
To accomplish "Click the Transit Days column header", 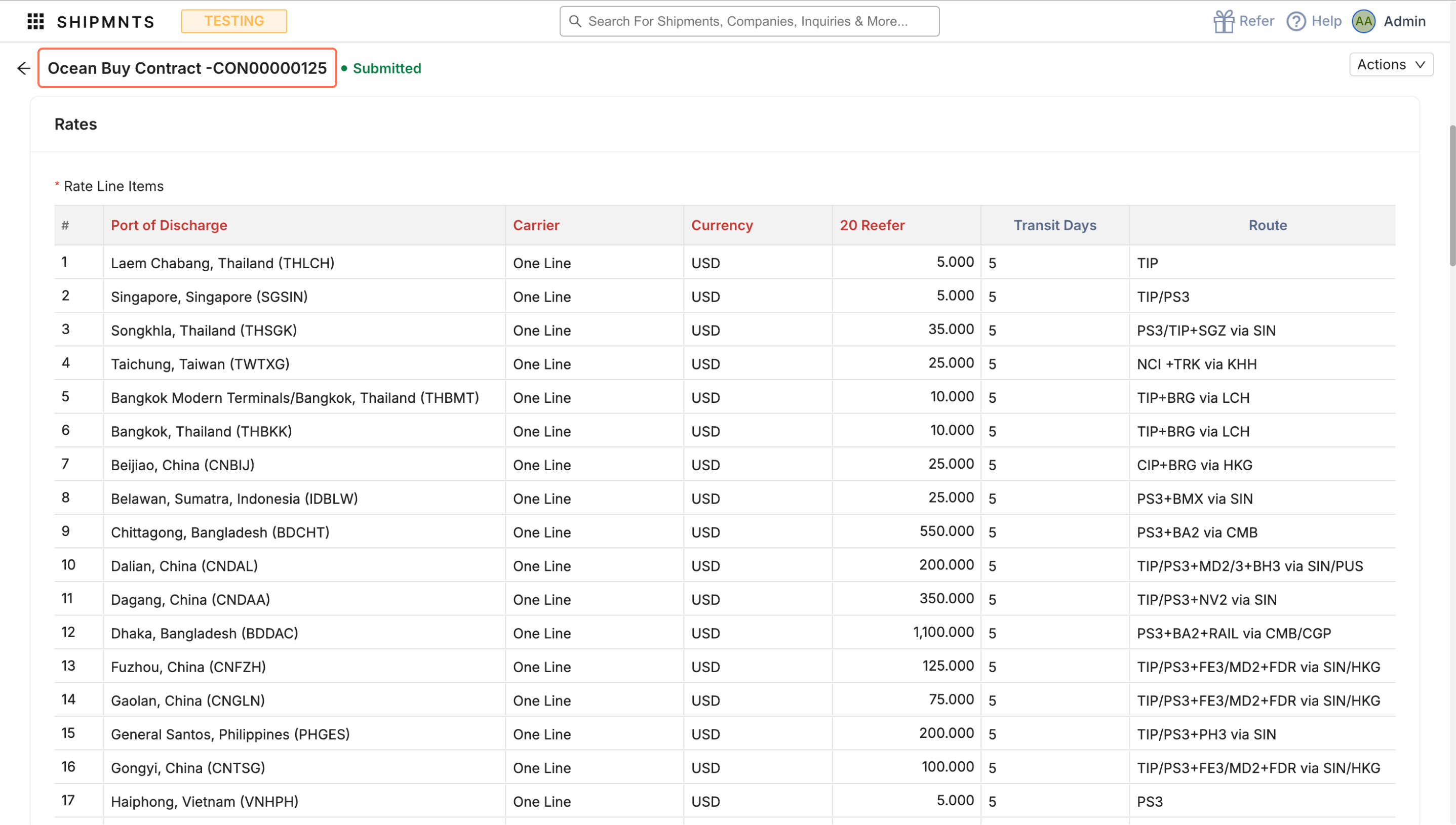I will (x=1054, y=226).
